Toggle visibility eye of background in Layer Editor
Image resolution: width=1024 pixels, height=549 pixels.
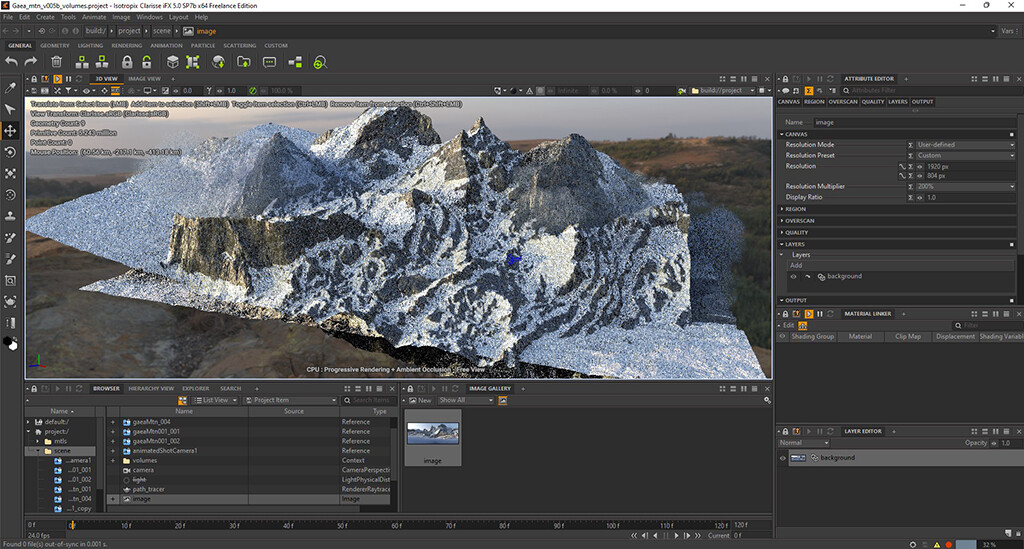coord(784,458)
